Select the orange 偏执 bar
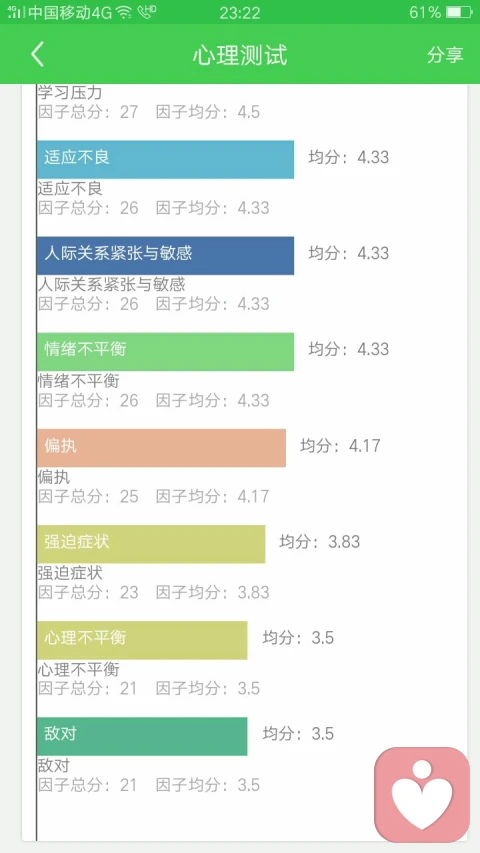 [x=162, y=448]
